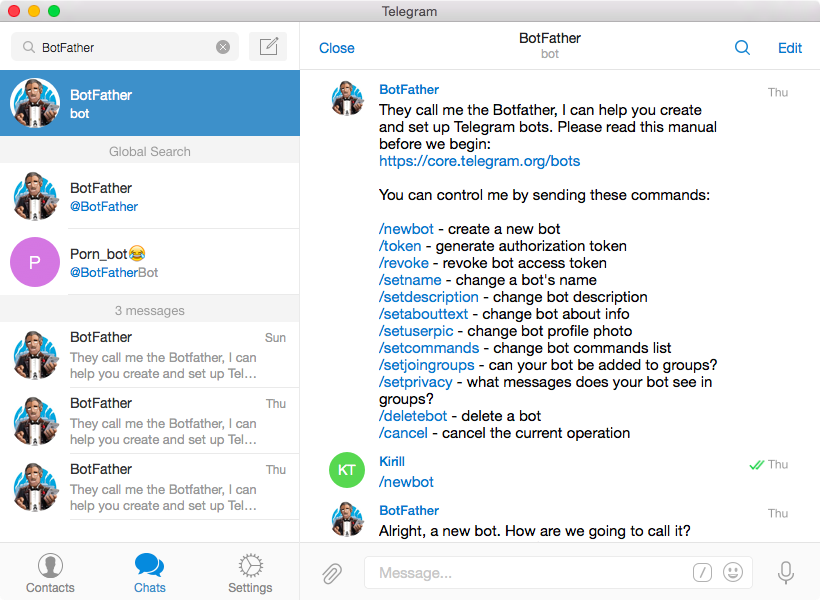Image resolution: width=820 pixels, height=600 pixels.
Task: Click Edit in chat header
Action: click(790, 48)
